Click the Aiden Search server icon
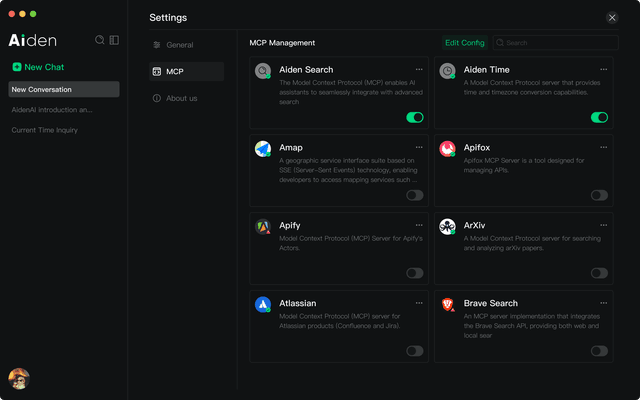Image resolution: width=640 pixels, height=400 pixels. (263, 71)
